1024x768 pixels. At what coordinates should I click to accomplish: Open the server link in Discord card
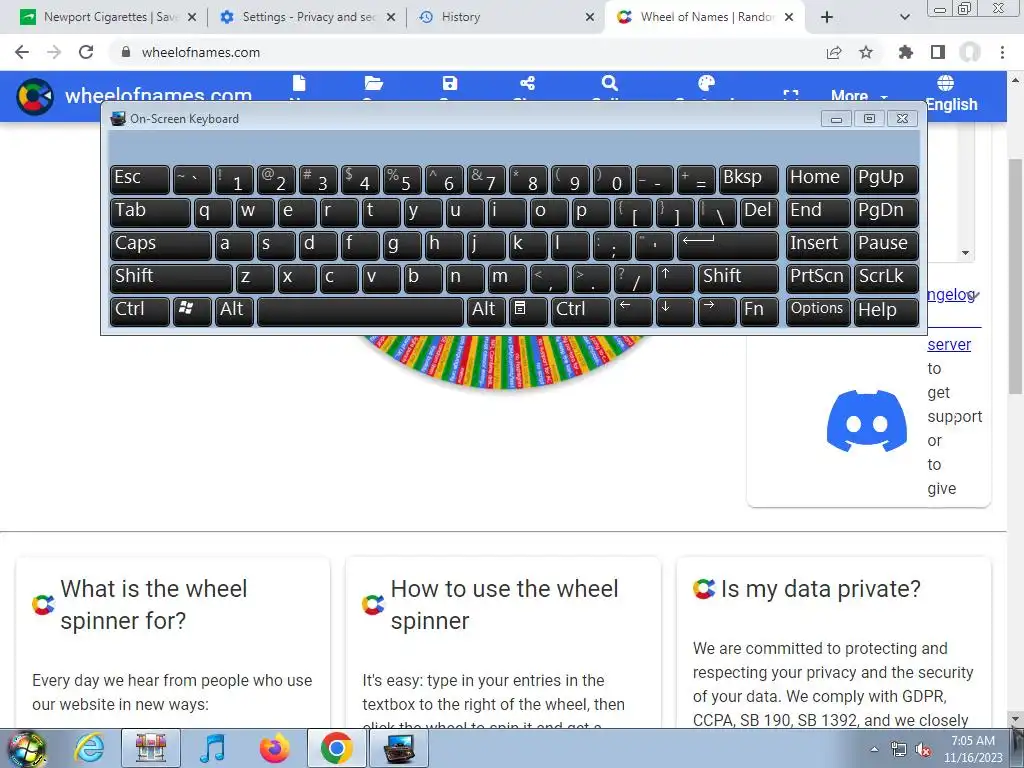[x=949, y=345]
